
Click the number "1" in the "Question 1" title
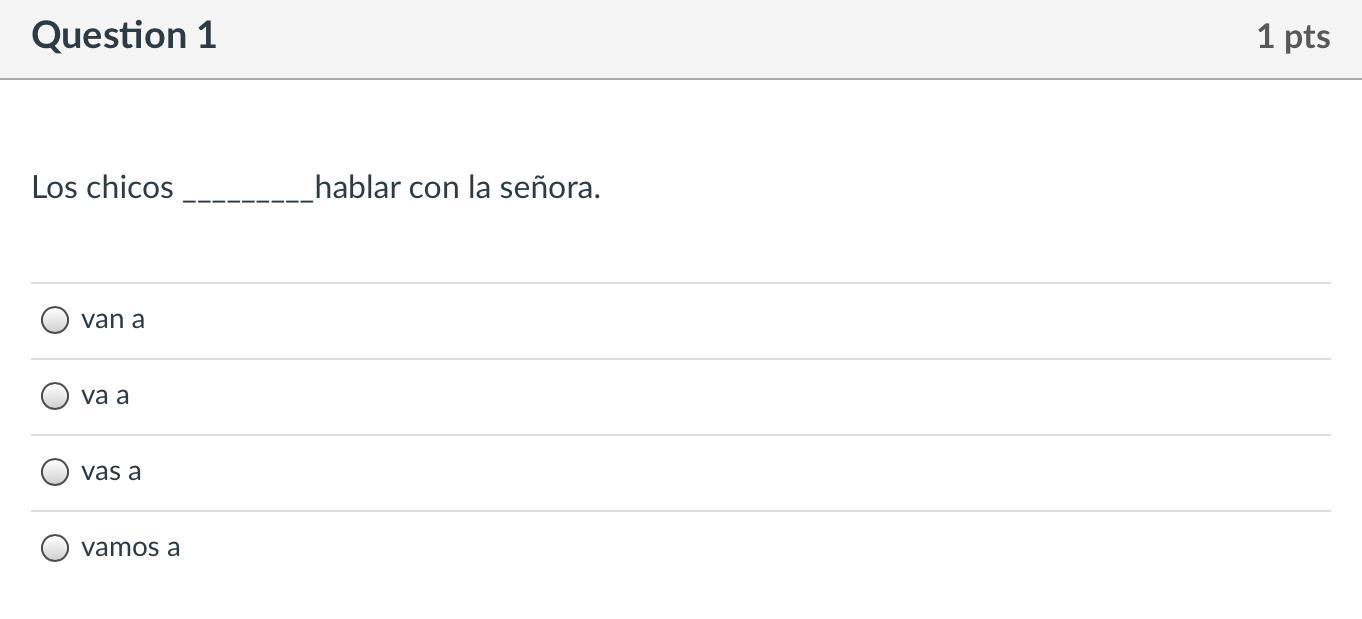point(206,36)
